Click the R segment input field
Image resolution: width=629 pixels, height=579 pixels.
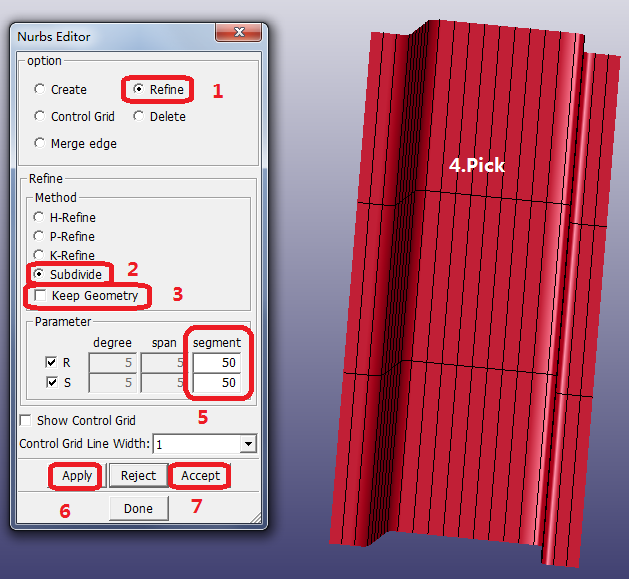(217, 363)
